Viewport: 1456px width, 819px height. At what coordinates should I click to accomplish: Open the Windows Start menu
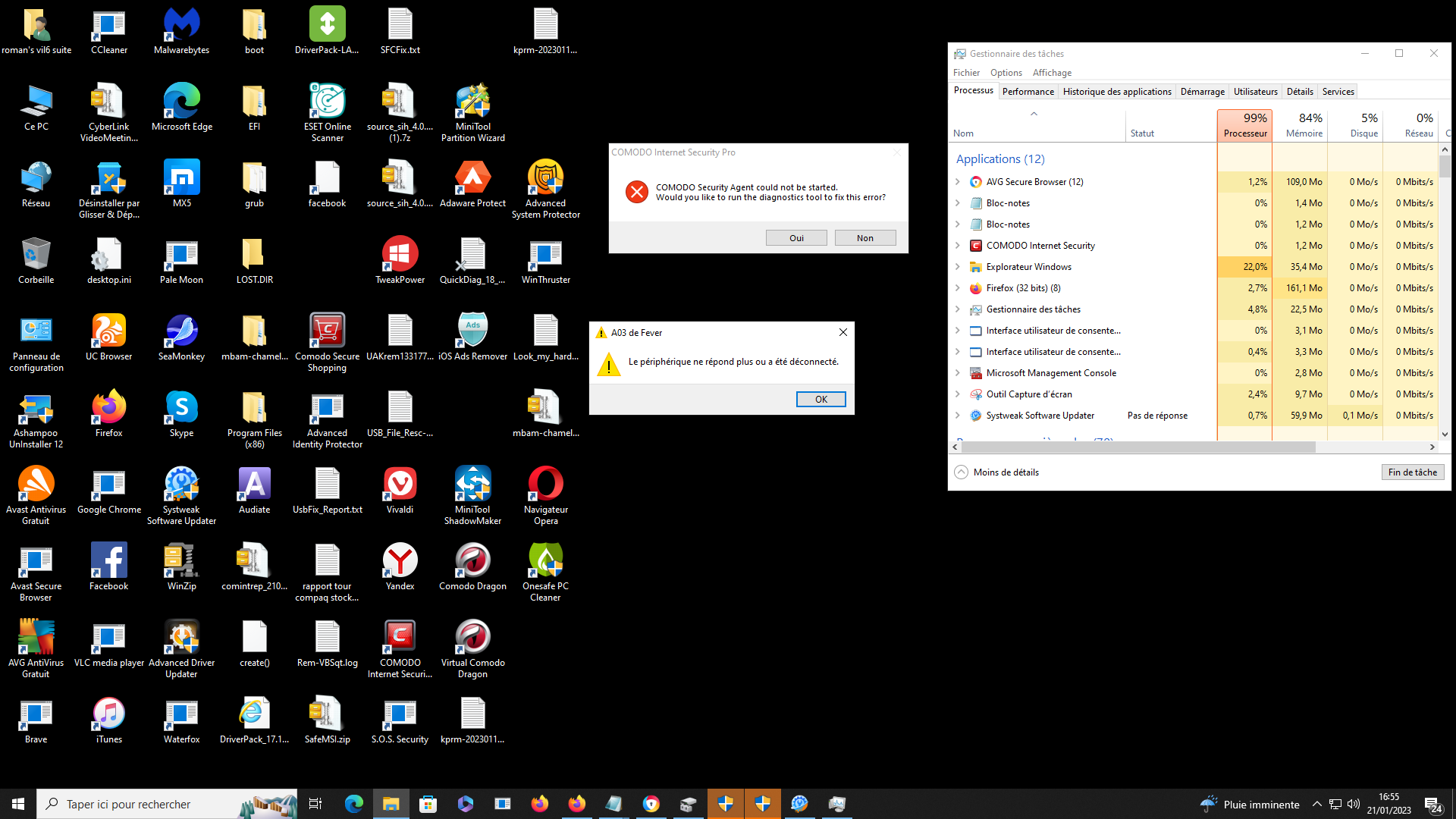pos(18,804)
